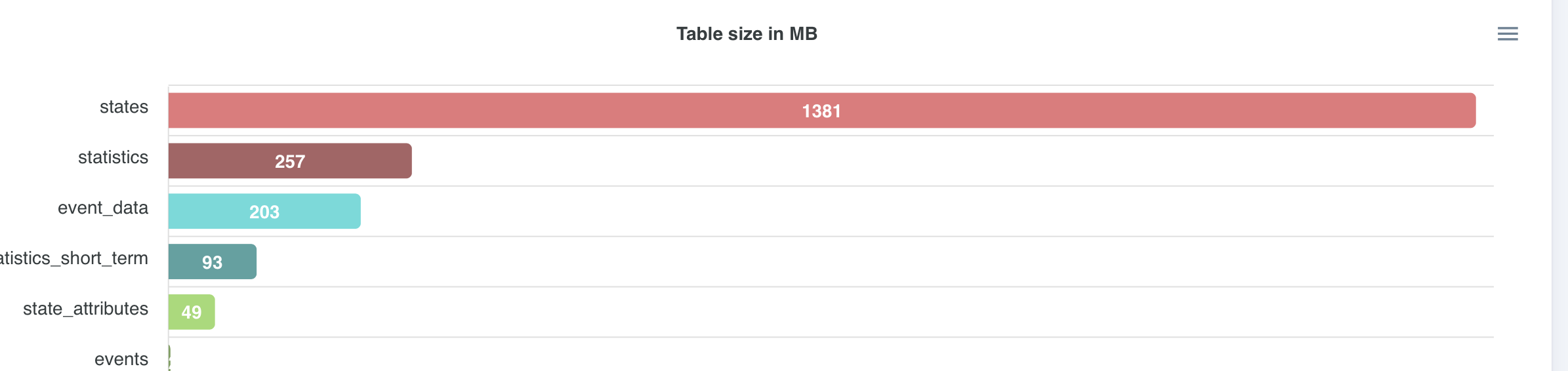Click the 93 data value label
Viewport: 1568px width, 371px height.
[x=212, y=263]
